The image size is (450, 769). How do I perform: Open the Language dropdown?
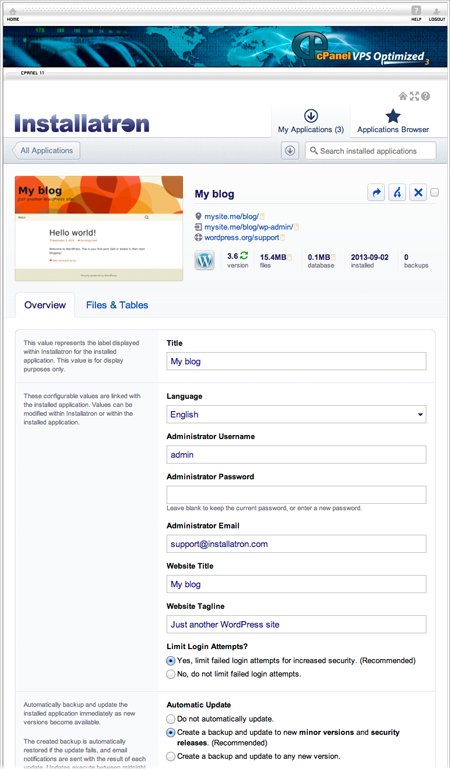296,414
